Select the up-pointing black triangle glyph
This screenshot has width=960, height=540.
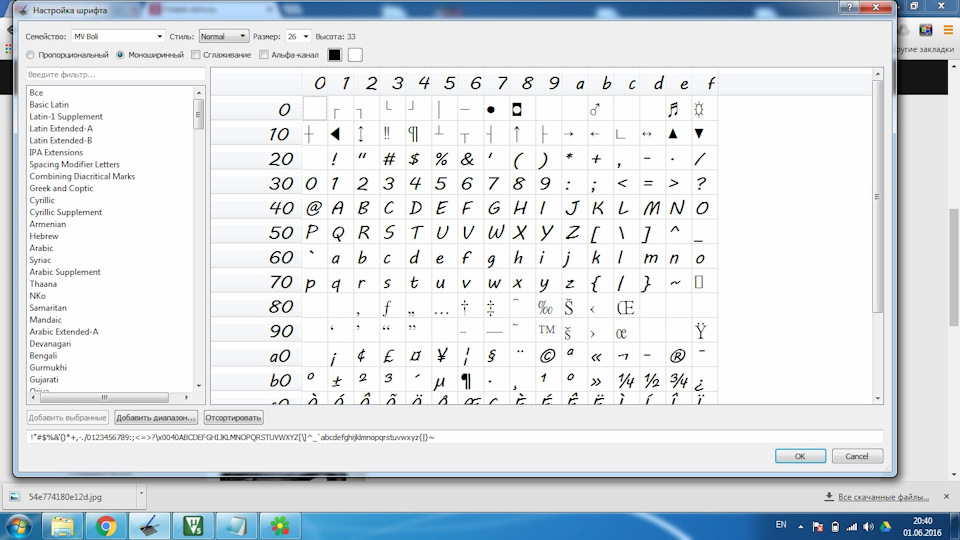point(673,134)
